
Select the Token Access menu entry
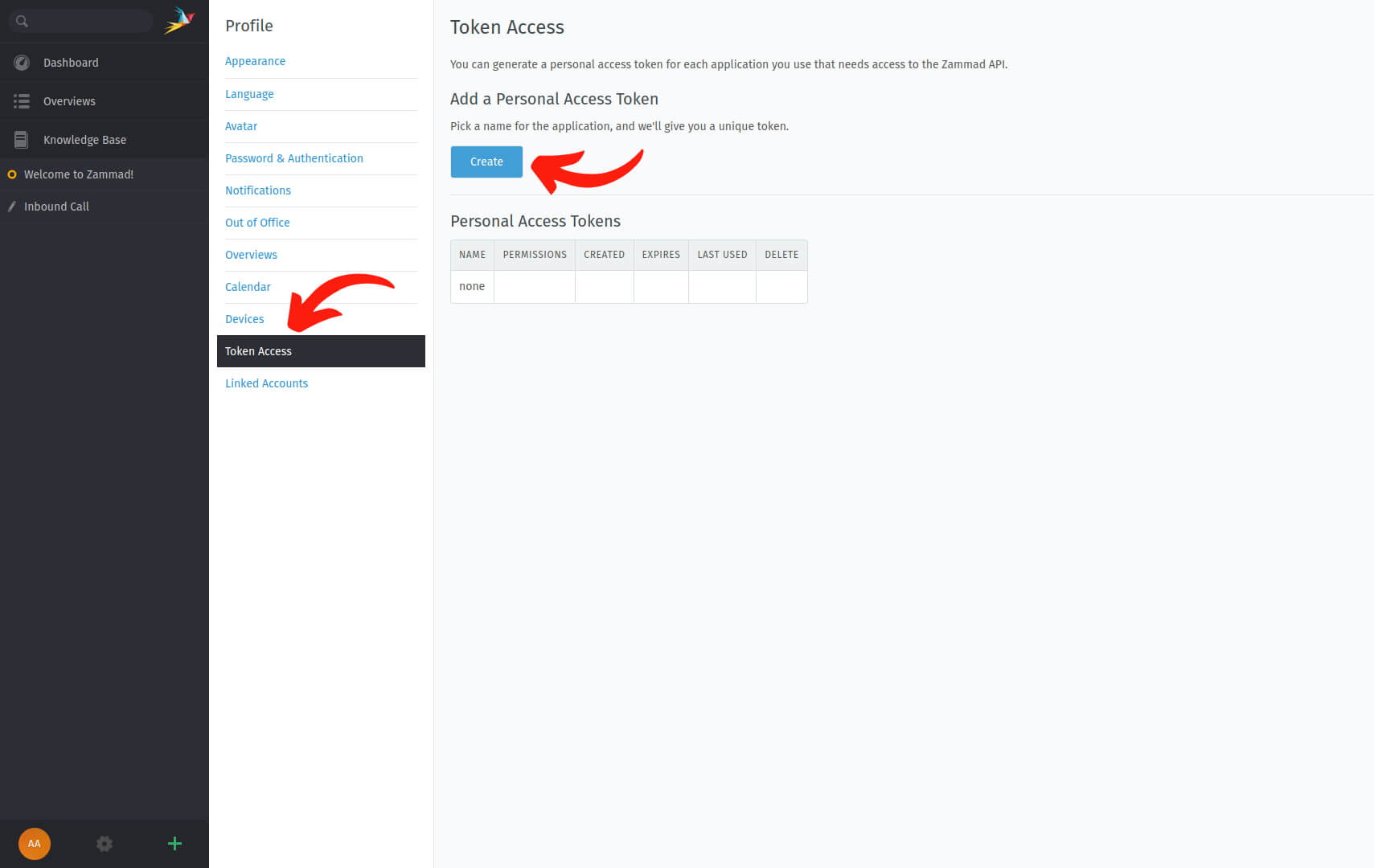[321, 351]
